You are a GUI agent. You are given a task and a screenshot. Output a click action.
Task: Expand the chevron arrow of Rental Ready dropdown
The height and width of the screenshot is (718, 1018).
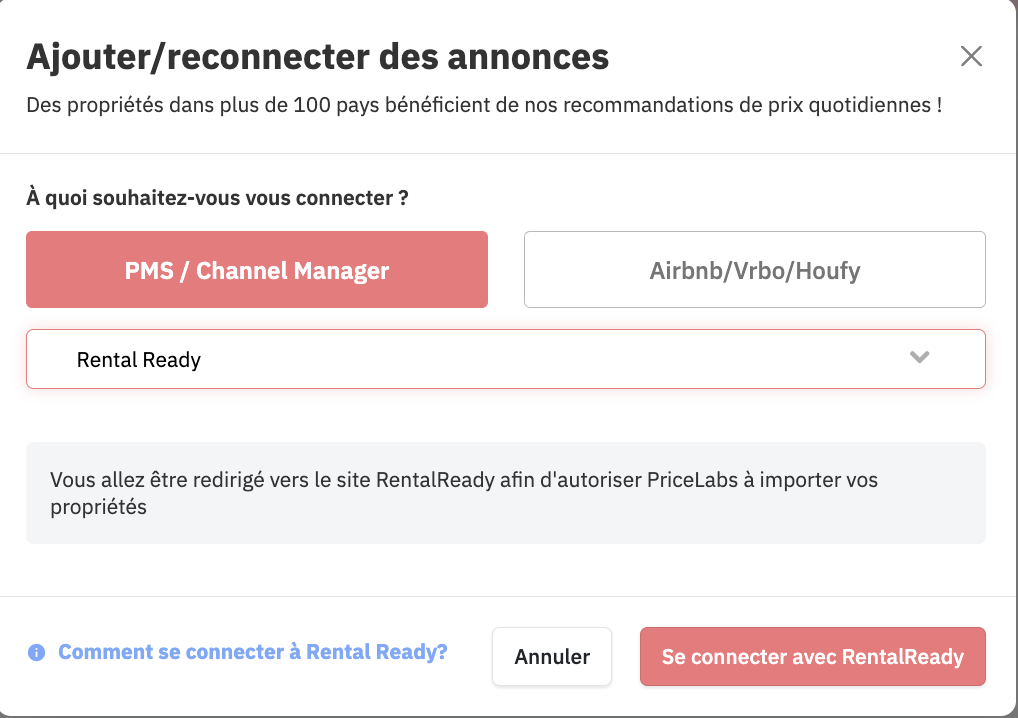click(919, 357)
